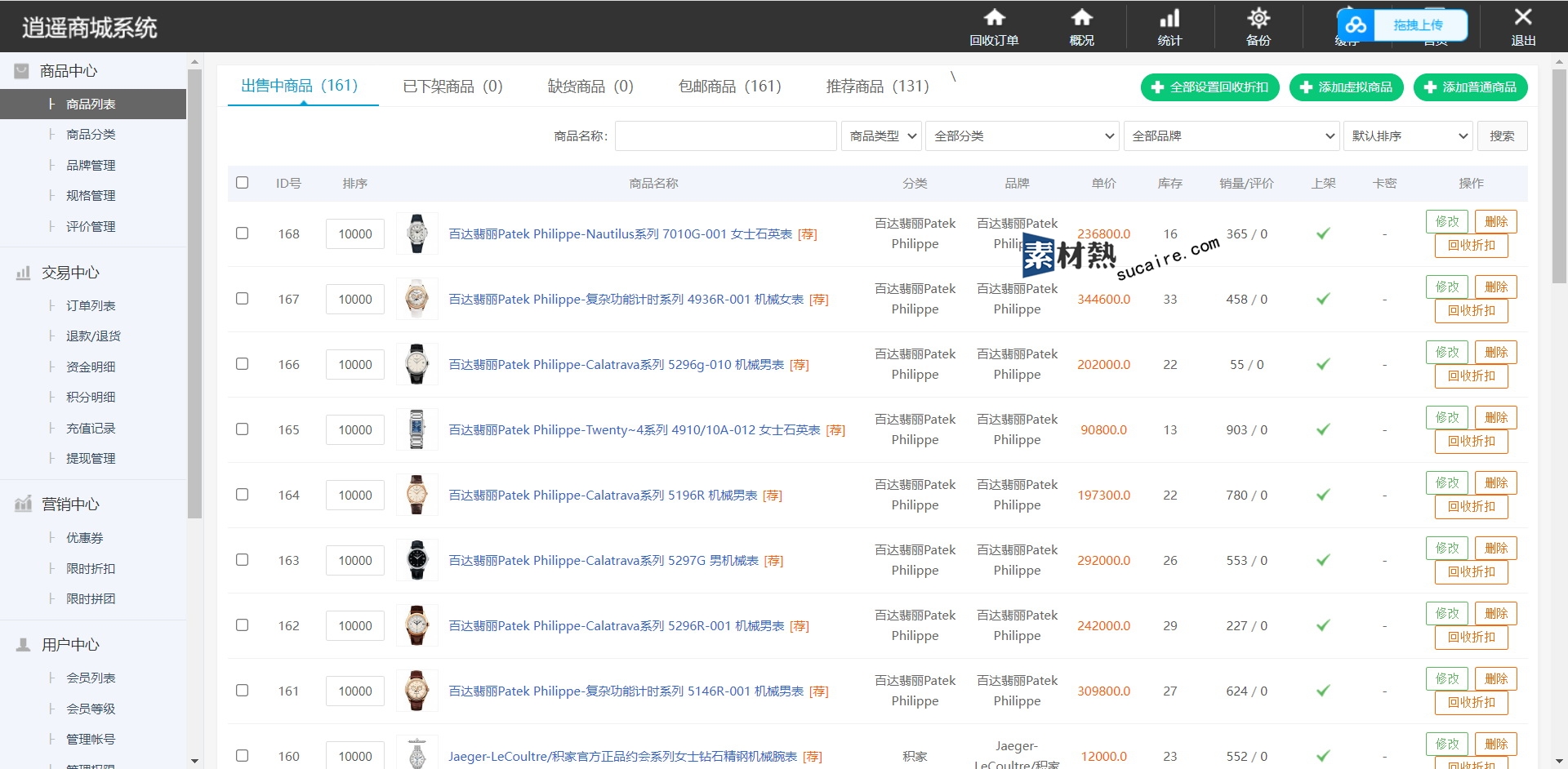This screenshot has height=769, width=1568.
Task: Tick the checkbox for product ID 162
Action: (242, 625)
